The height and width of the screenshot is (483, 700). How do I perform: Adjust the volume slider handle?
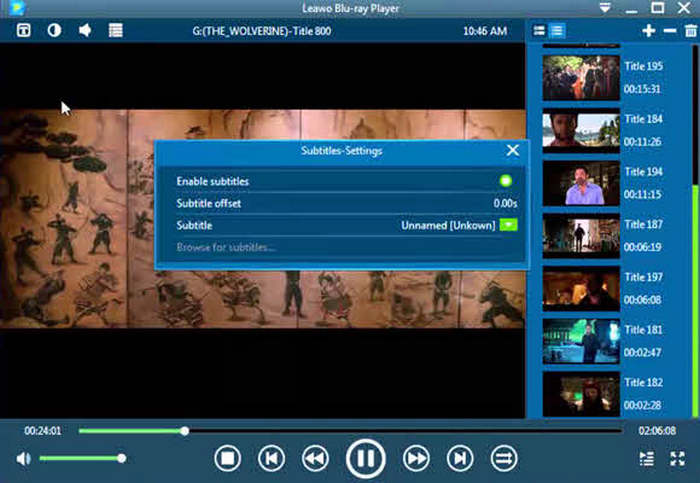click(121, 458)
